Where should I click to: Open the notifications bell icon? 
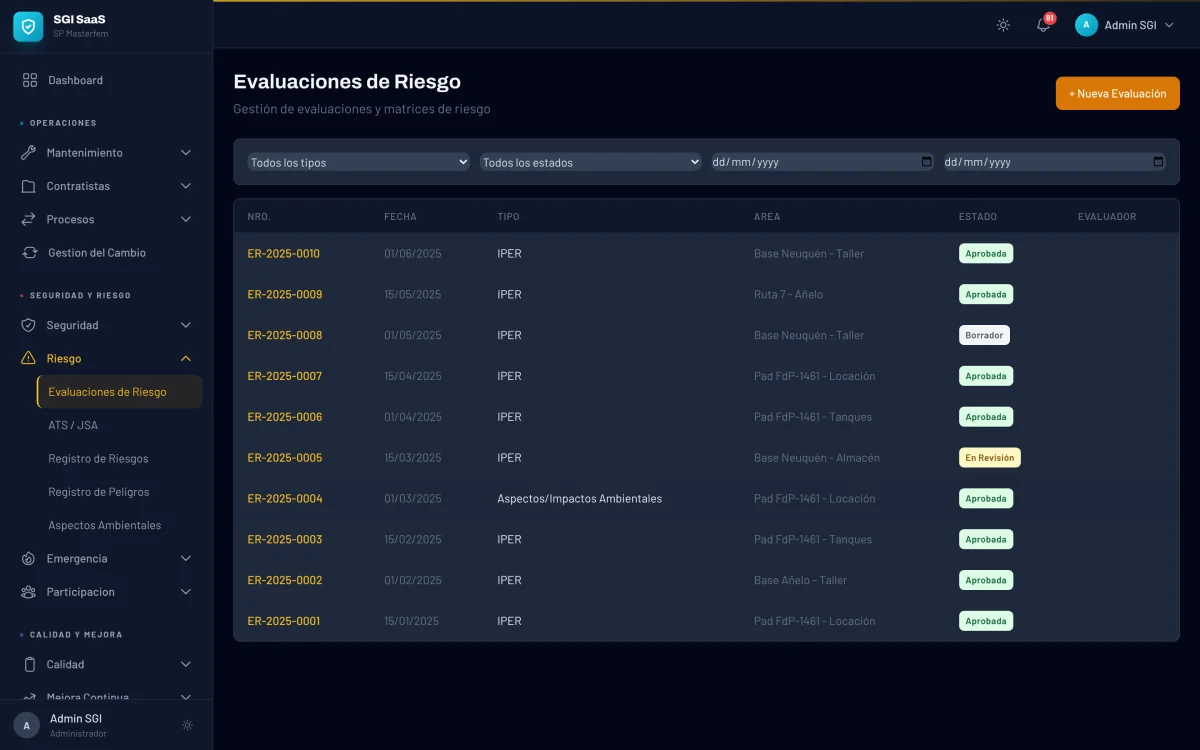coord(1043,25)
